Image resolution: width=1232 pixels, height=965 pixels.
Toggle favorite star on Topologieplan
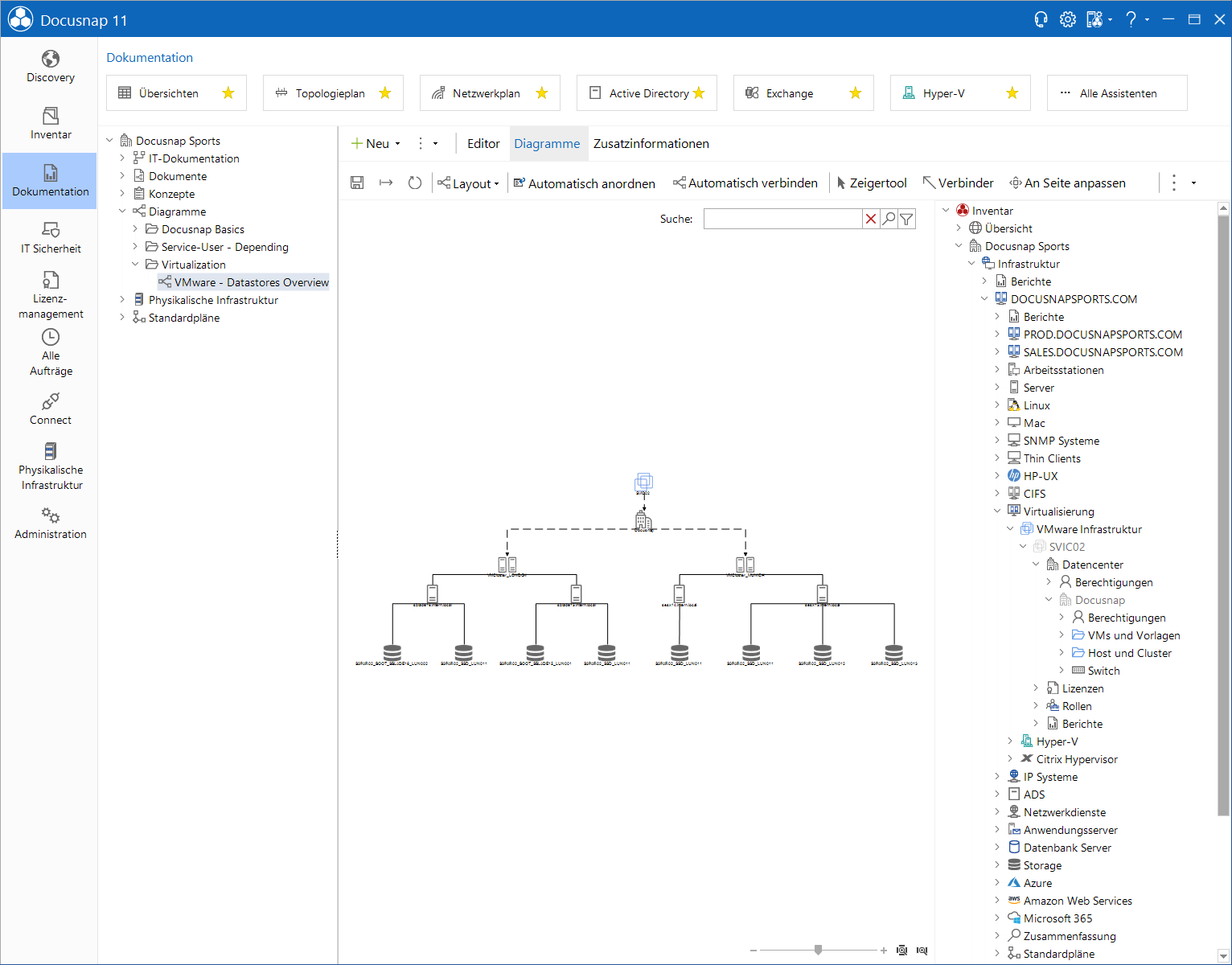point(385,93)
